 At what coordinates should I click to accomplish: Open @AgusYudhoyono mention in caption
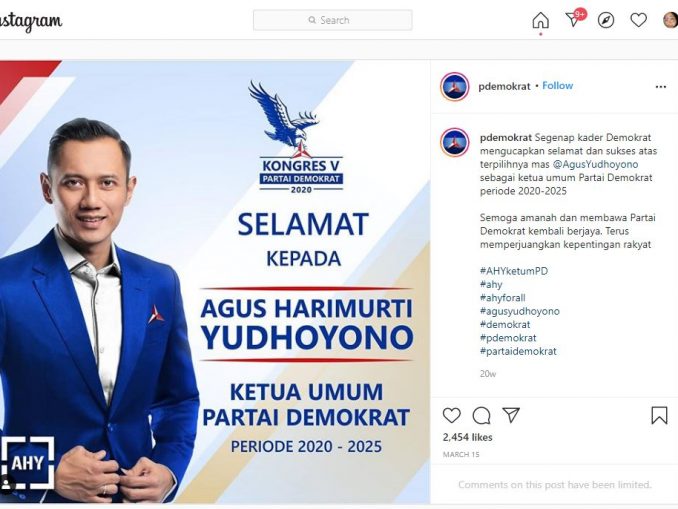pos(595,164)
